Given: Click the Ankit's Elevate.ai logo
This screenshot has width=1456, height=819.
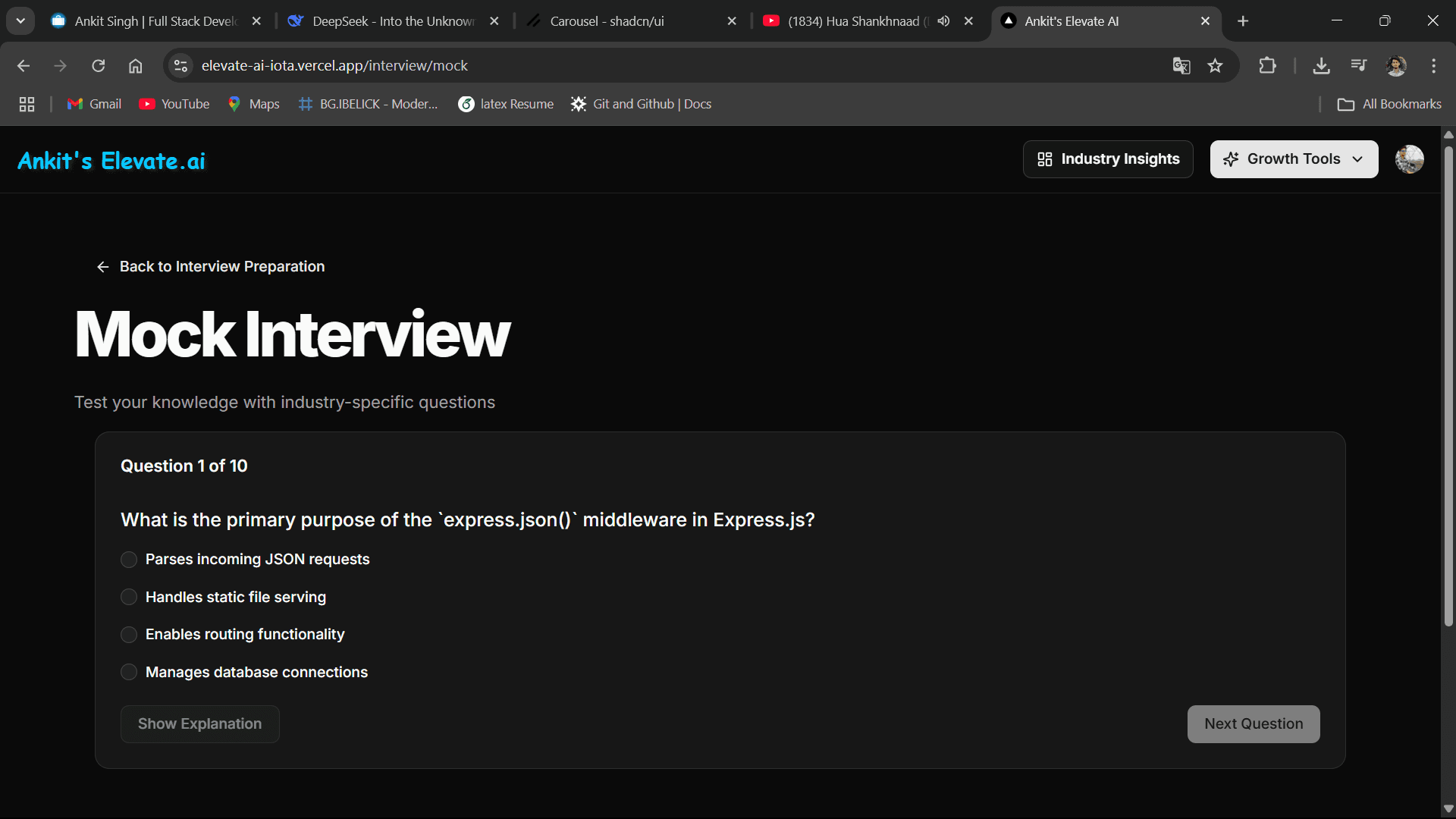Looking at the screenshot, I should point(111,161).
